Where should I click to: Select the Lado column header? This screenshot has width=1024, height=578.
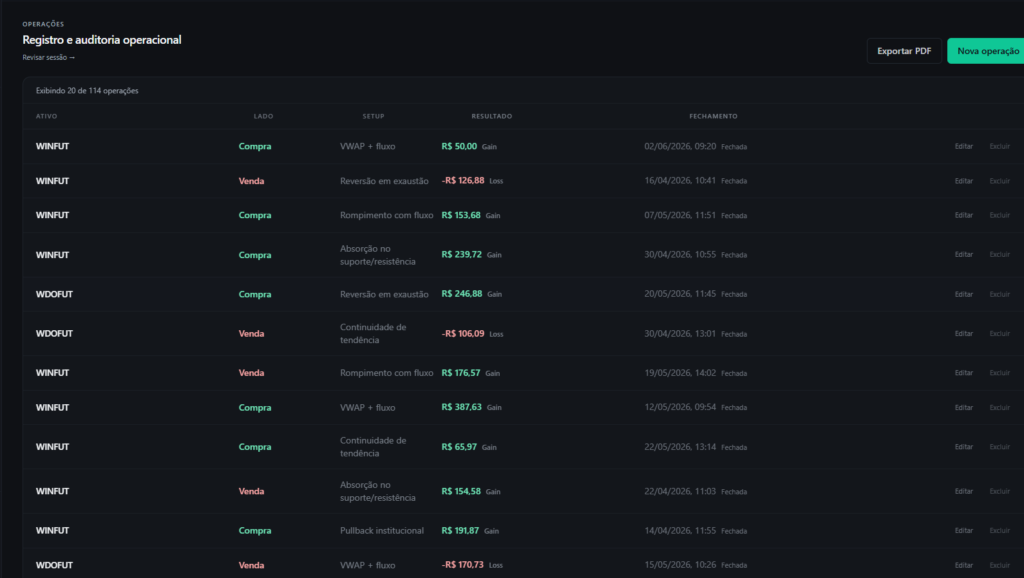[x=263, y=116]
